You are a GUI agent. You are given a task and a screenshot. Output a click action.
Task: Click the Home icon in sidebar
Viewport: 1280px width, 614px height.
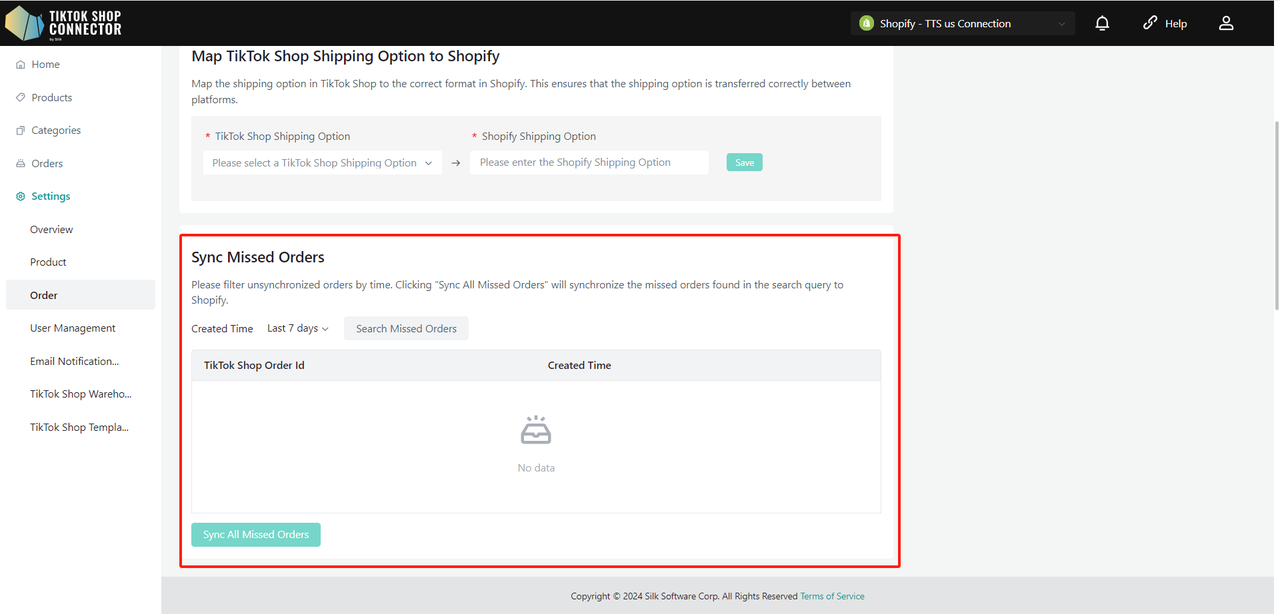coord(21,65)
